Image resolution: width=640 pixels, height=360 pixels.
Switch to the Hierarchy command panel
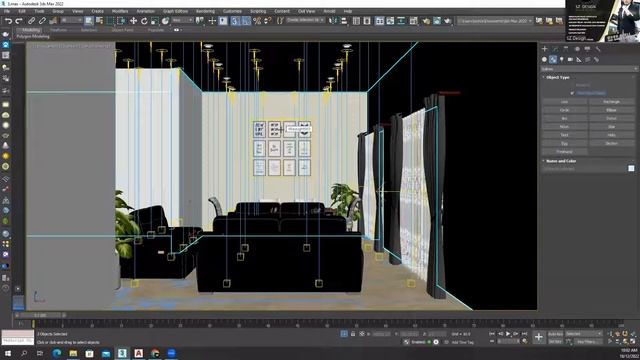(x=566, y=49)
